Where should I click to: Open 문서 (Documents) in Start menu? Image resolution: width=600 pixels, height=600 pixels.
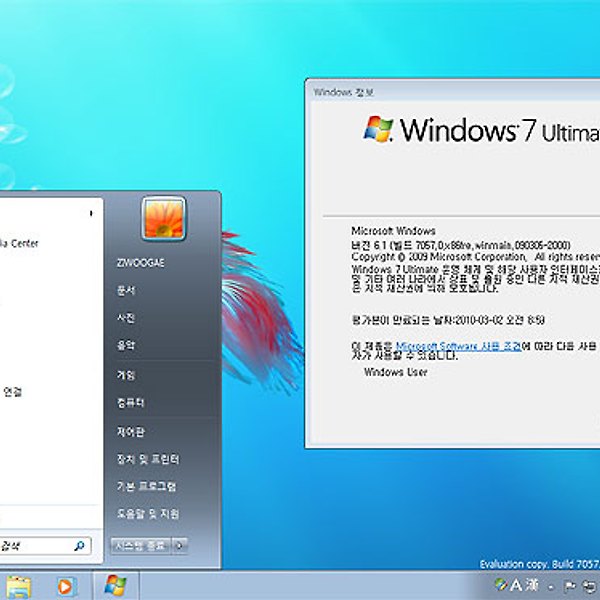click(x=126, y=290)
